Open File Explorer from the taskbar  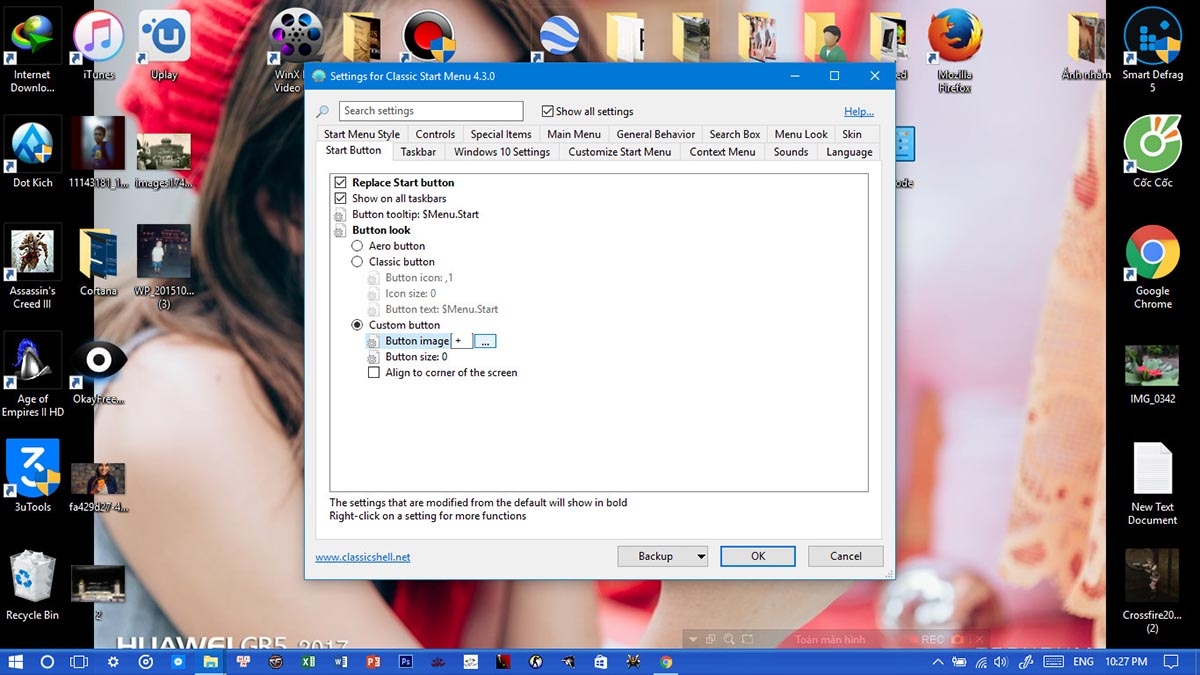(210, 662)
